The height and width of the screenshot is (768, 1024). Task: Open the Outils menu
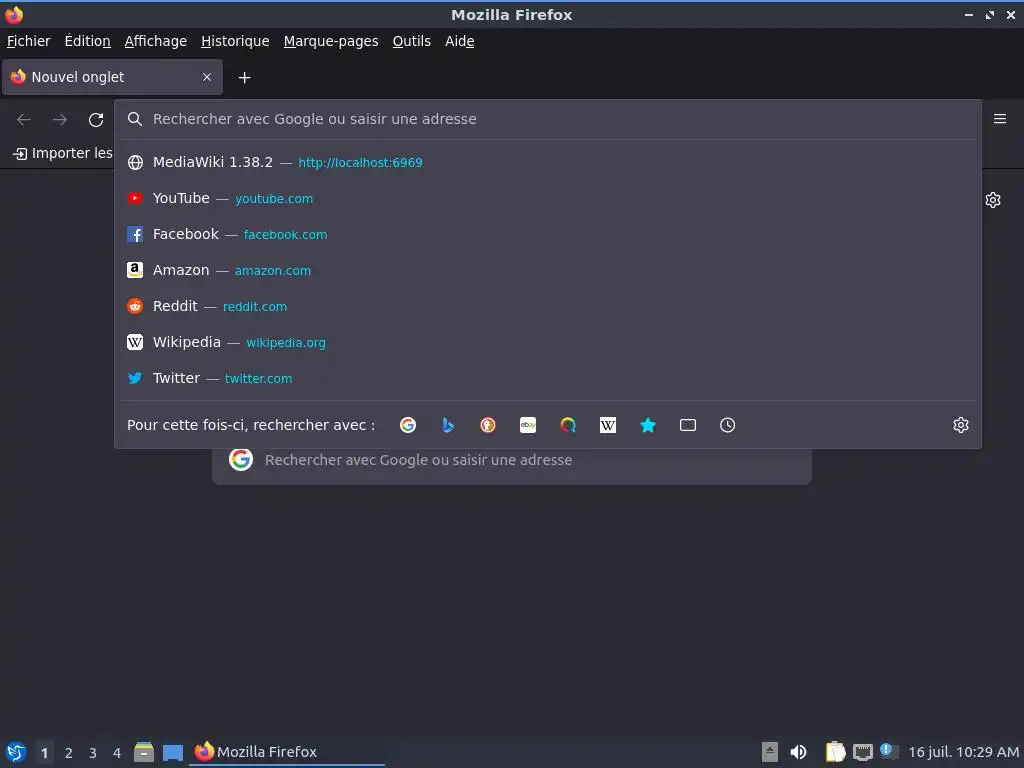411,41
